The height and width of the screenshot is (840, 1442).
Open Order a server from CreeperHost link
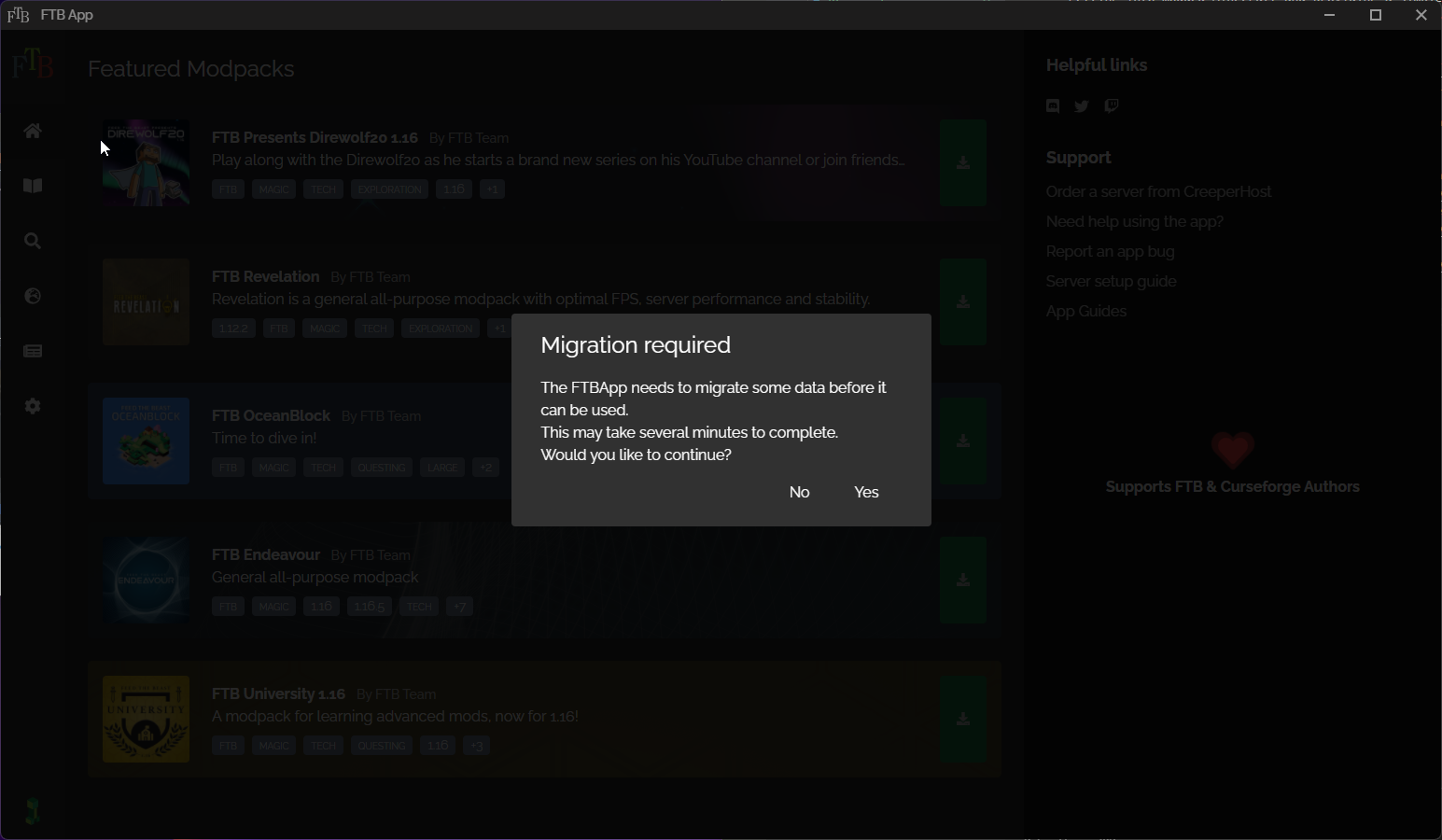point(1158,192)
